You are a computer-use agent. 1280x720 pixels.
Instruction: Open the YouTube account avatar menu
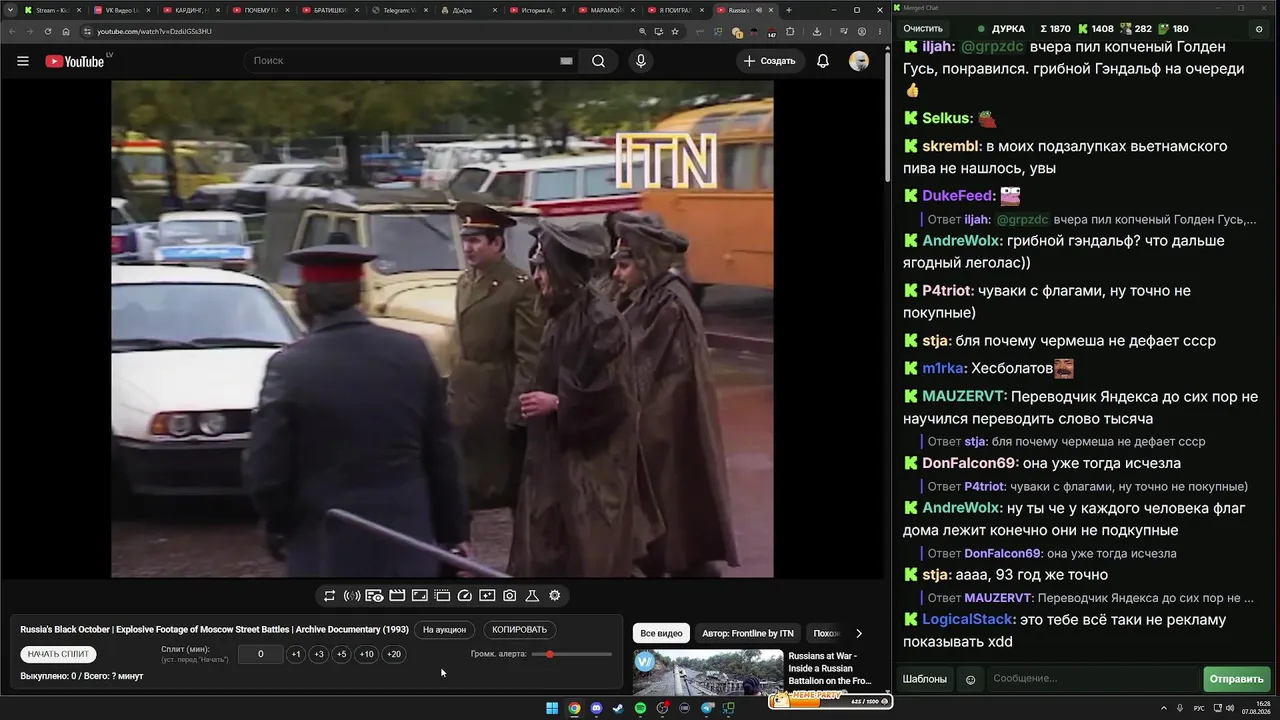point(859,61)
